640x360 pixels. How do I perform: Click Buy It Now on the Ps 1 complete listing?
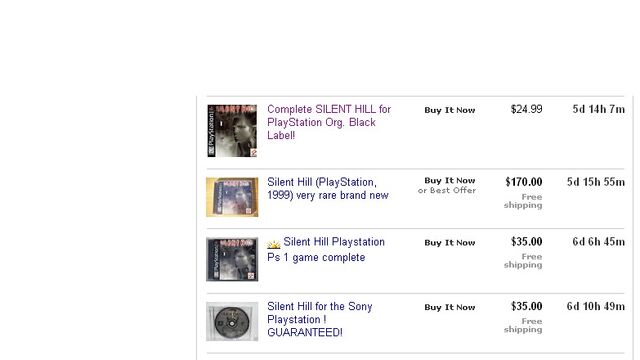click(449, 242)
